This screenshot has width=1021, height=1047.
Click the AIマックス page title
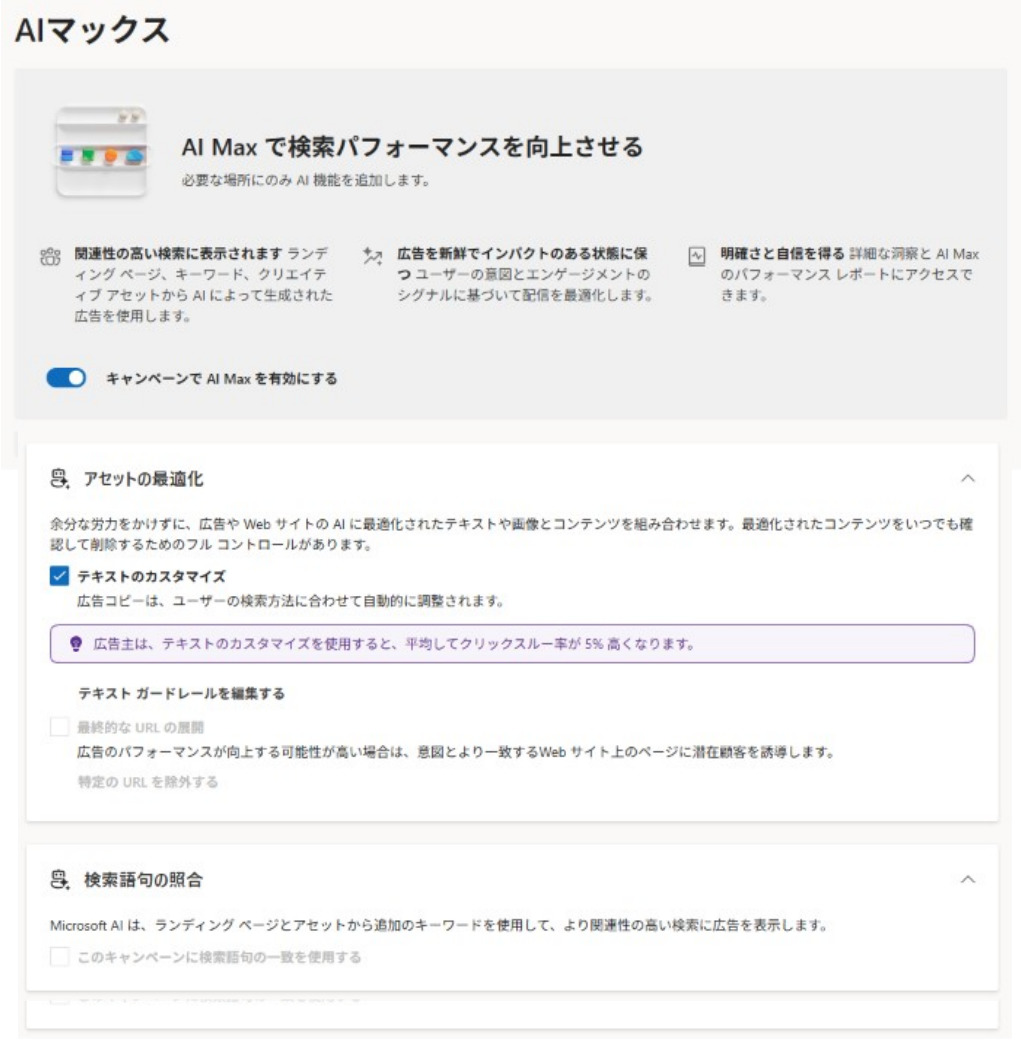pos(92,30)
